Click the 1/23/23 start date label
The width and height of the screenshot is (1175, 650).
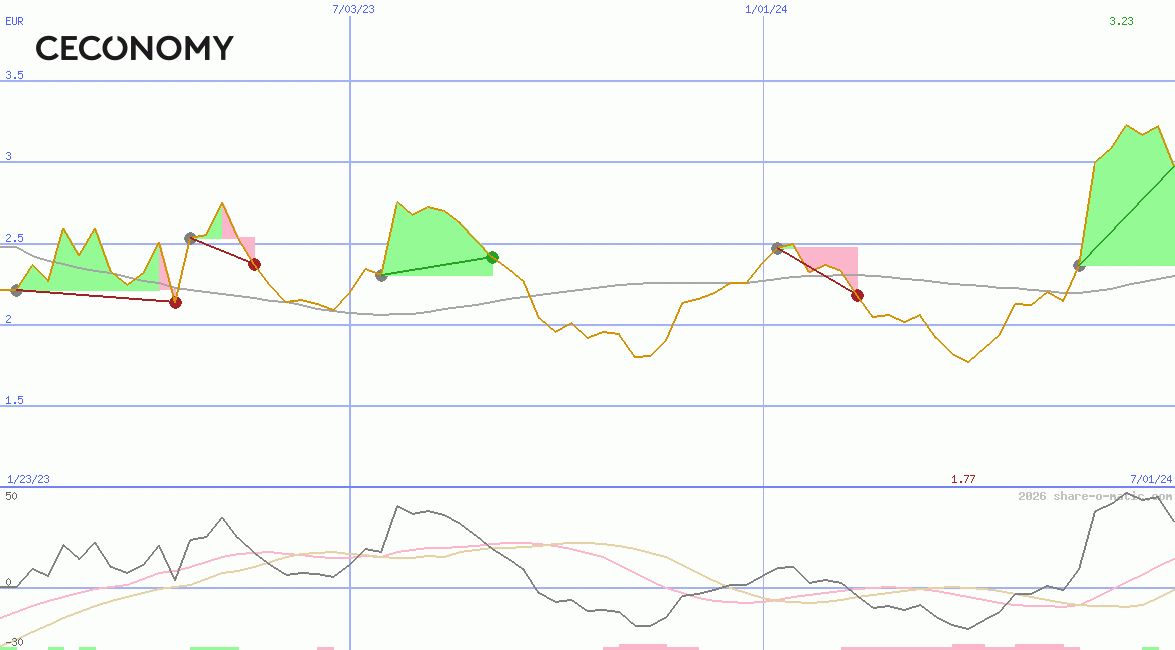28,479
